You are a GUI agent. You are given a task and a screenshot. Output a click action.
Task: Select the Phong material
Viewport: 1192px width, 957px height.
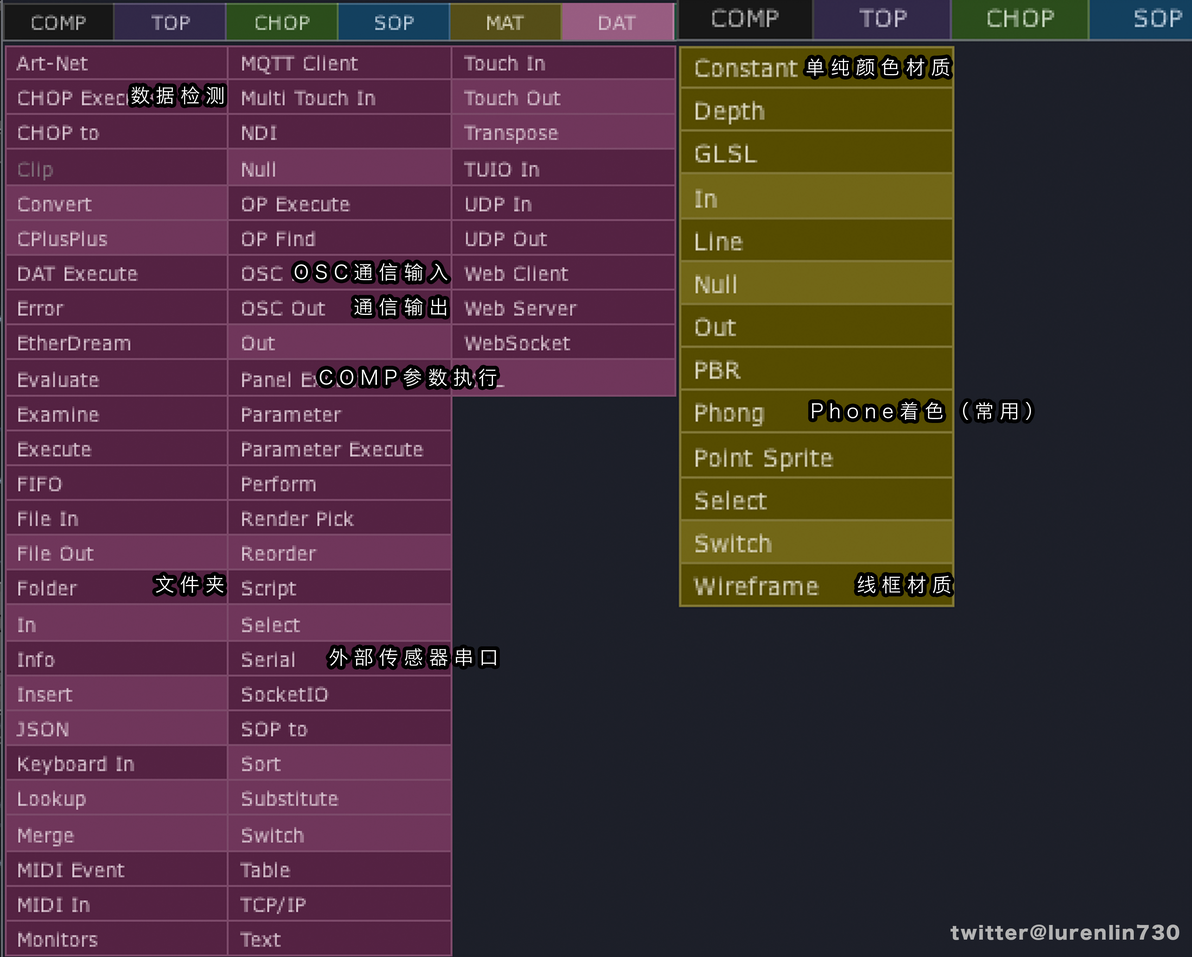[x=729, y=414]
